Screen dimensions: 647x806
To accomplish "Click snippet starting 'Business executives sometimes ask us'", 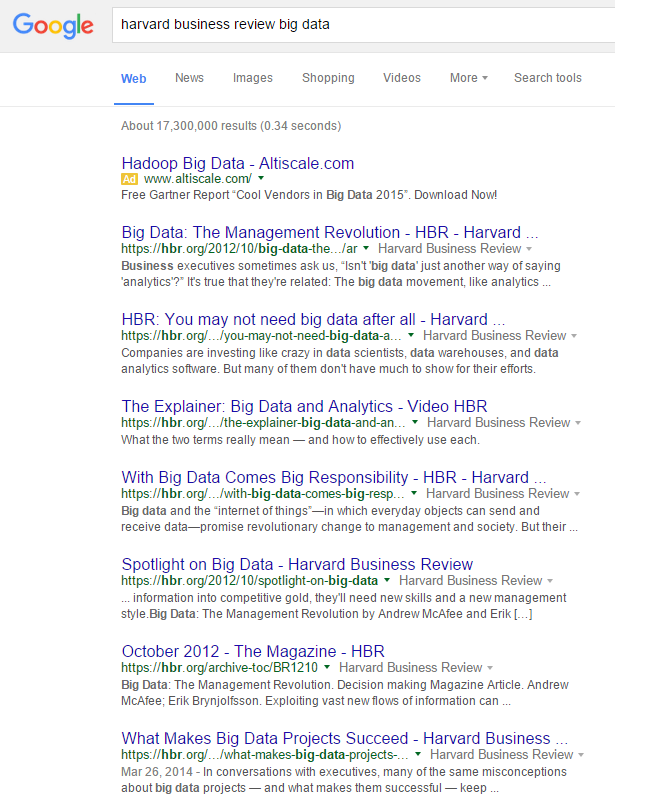I will (x=341, y=274).
